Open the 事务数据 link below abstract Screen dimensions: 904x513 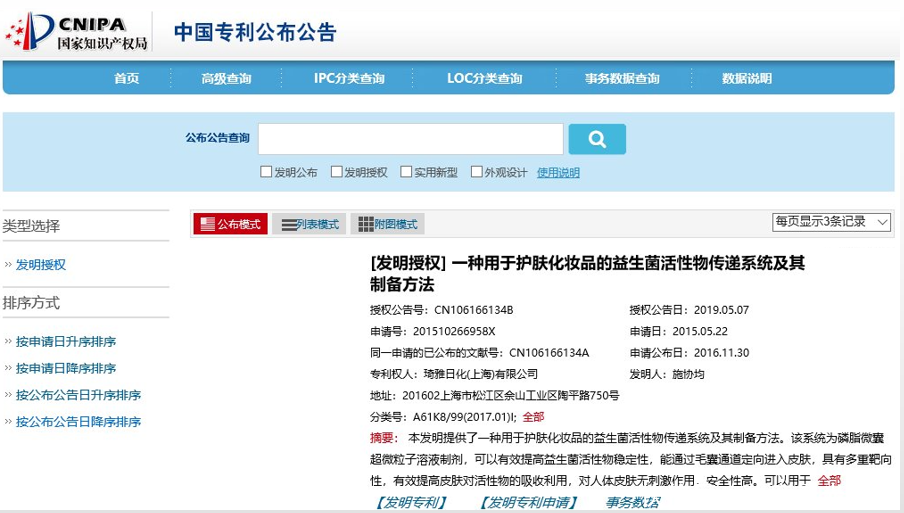(632, 502)
